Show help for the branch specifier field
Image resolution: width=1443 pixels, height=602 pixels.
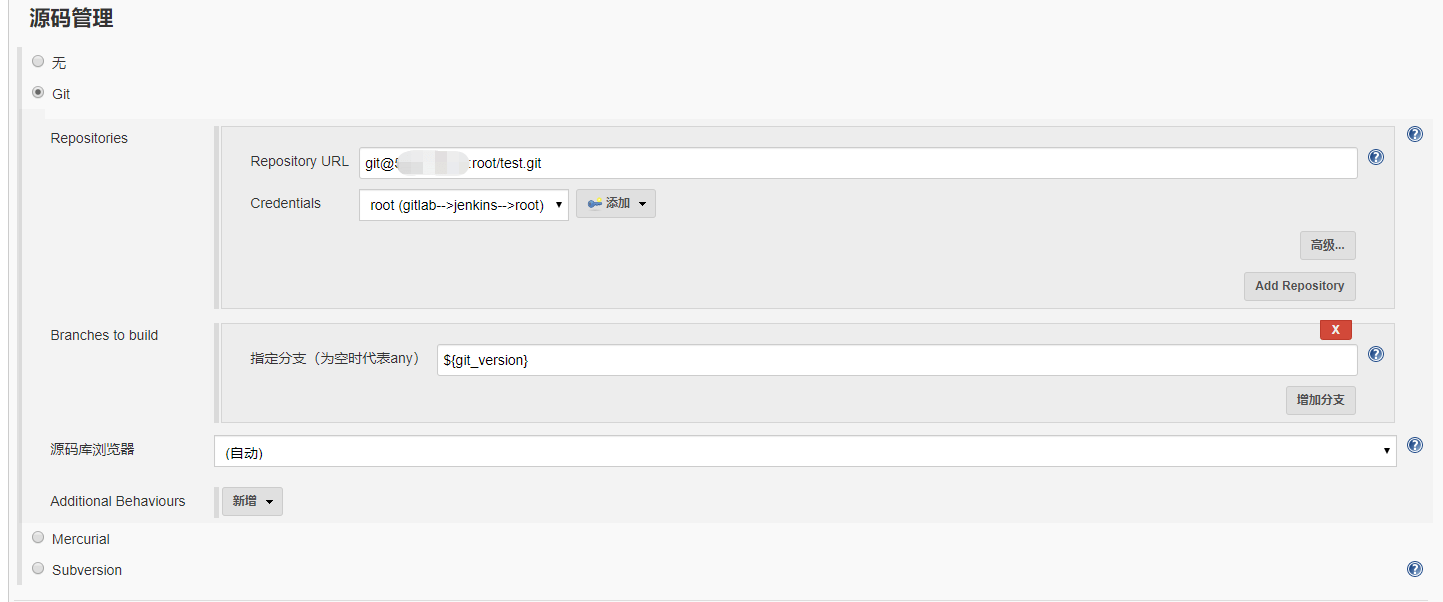coord(1375,354)
